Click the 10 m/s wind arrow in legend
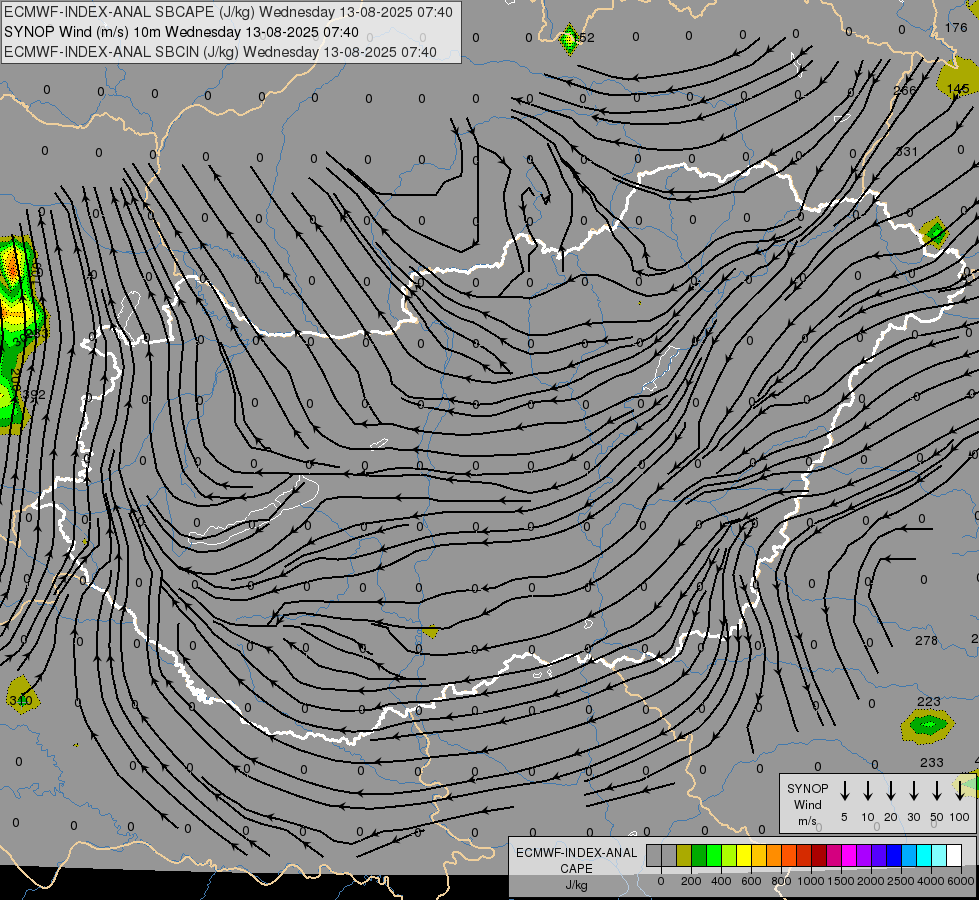Viewport: 979px width, 900px height. click(867, 790)
